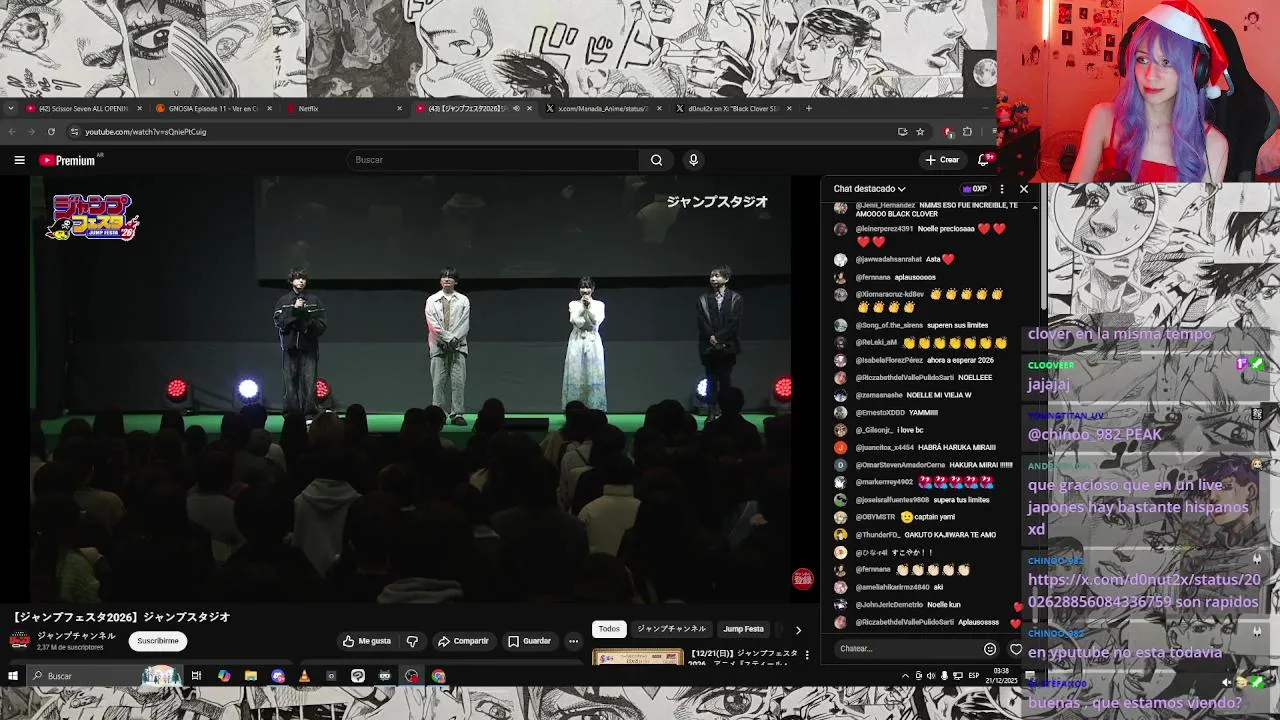
Task: Show more filter chips with right arrow
Action: point(798,630)
